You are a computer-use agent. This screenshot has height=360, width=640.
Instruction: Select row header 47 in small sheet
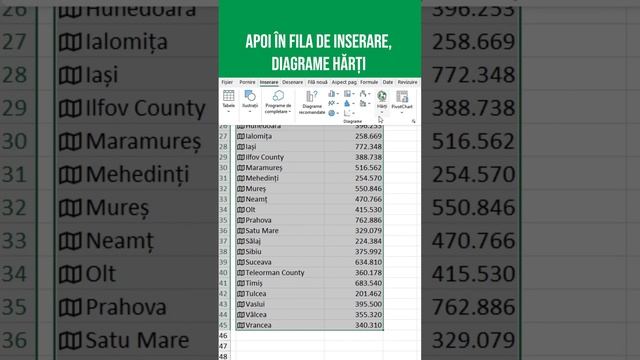pos(223,346)
